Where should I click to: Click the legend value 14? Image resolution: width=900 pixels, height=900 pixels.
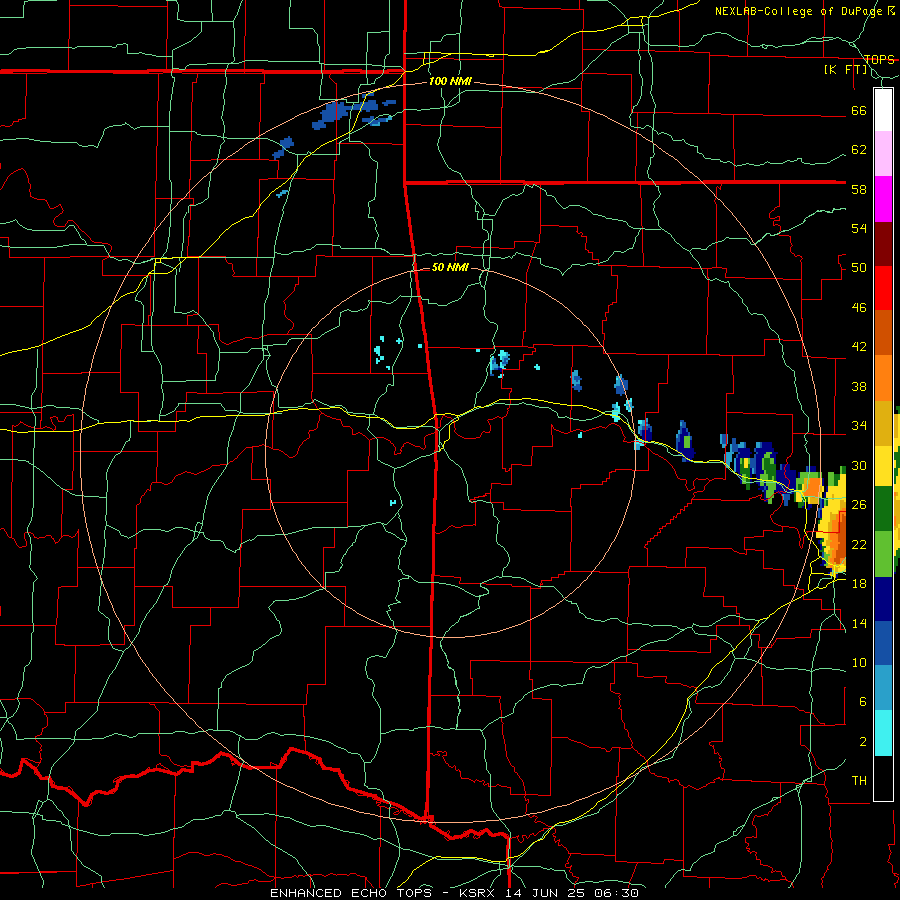(859, 623)
